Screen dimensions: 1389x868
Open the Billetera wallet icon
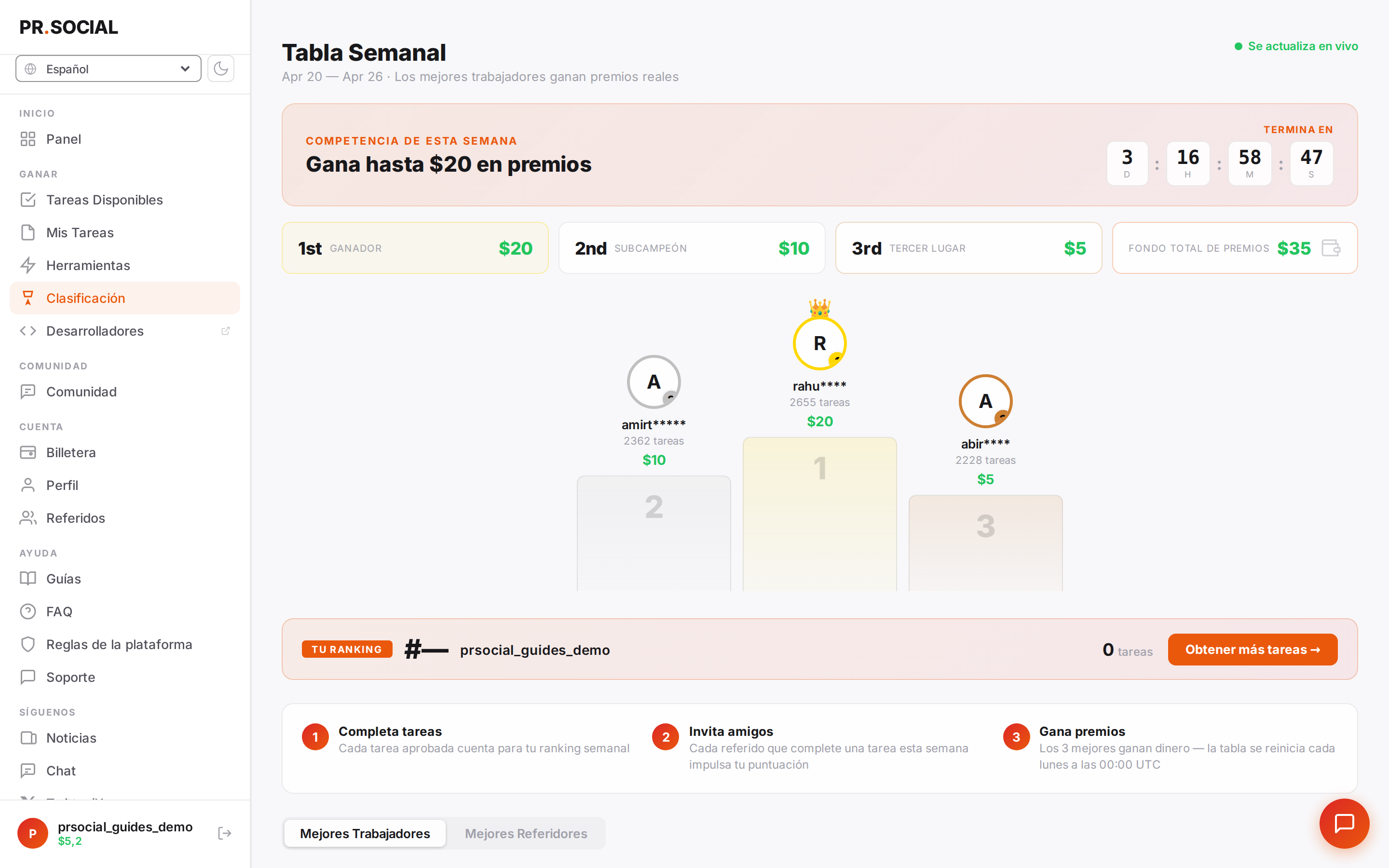point(28,452)
